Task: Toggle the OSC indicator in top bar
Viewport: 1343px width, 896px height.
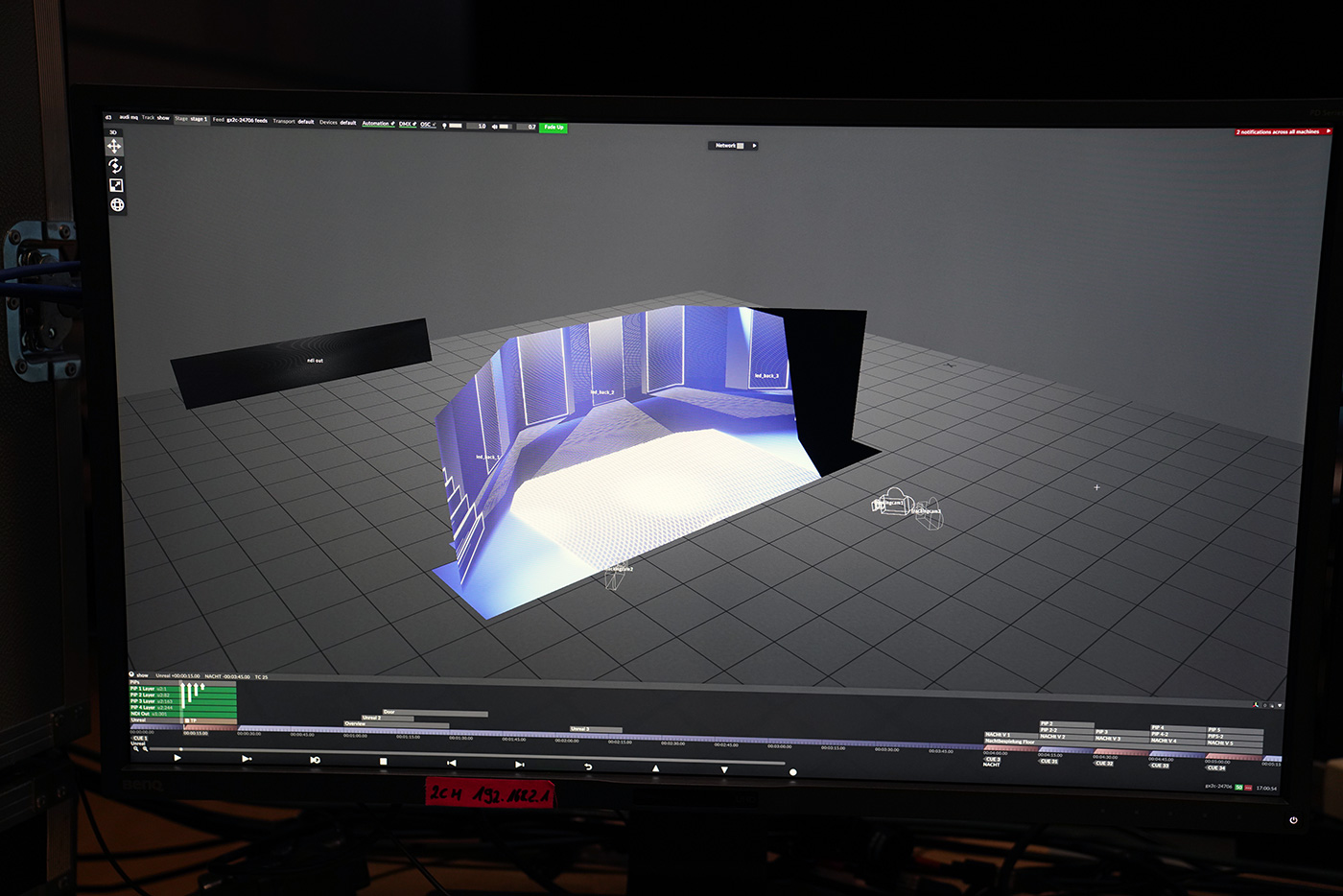Action: (x=428, y=125)
